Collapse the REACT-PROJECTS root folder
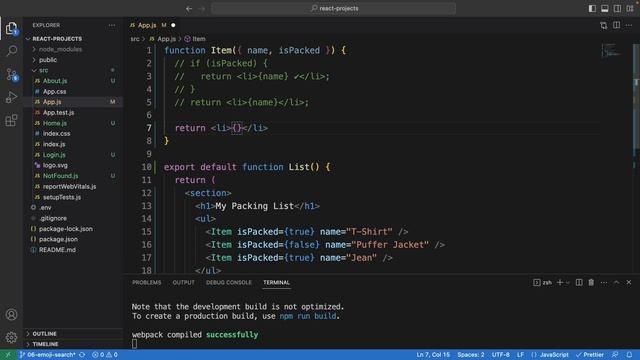This screenshot has width=640, height=360. pyautogui.click(x=57, y=39)
